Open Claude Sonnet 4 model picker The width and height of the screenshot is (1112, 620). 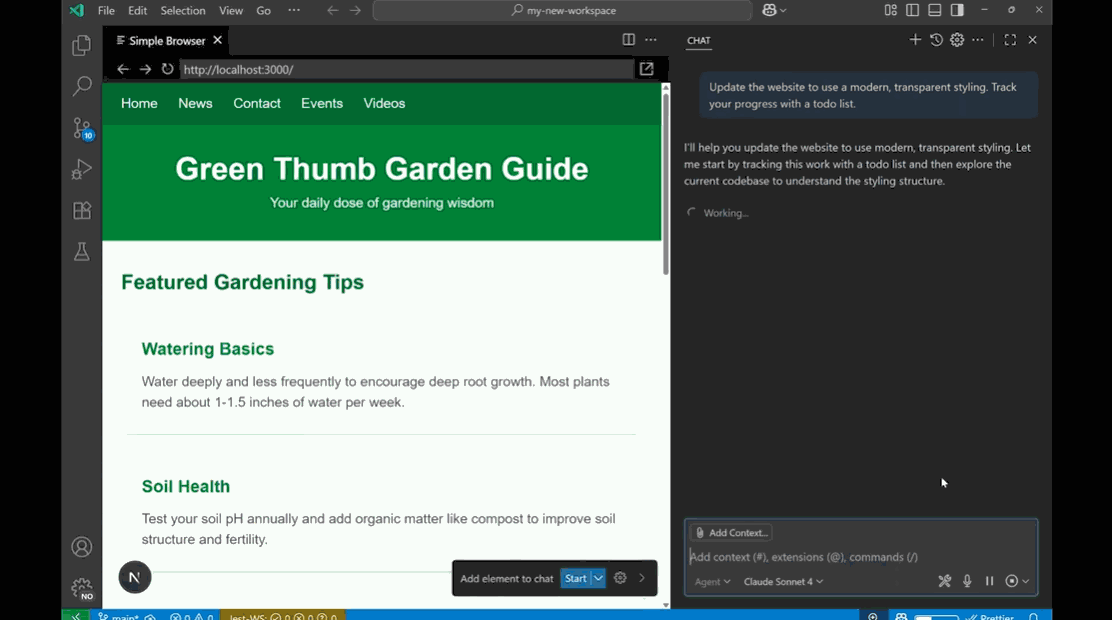pyautogui.click(x=783, y=582)
